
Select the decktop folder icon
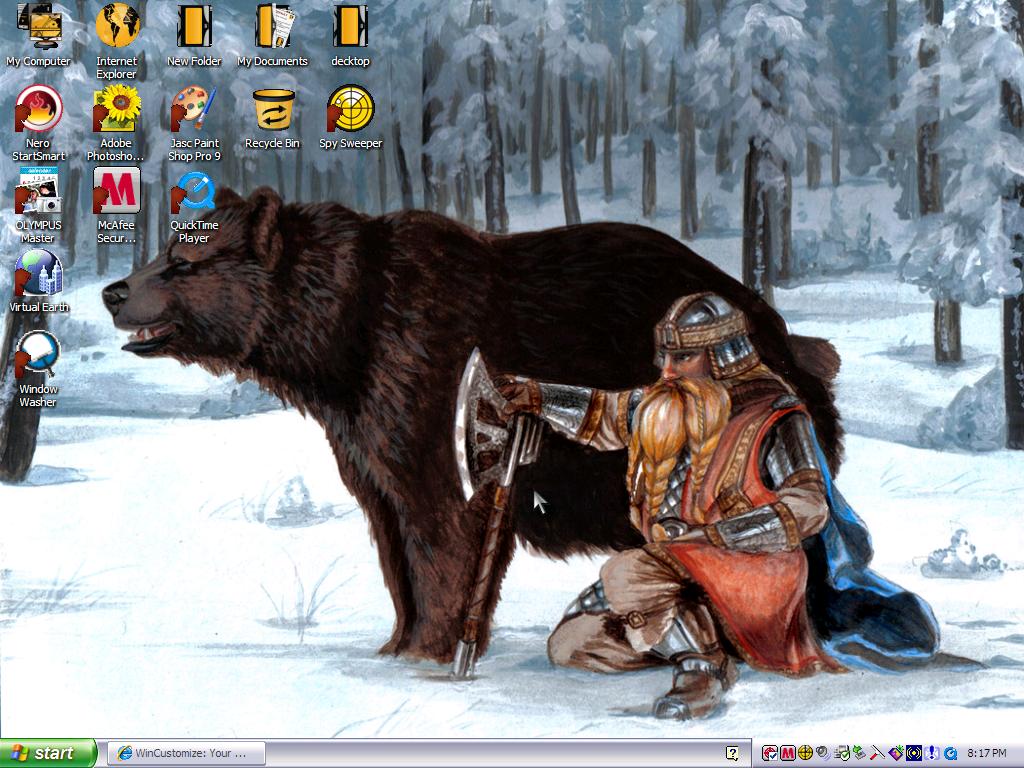click(x=350, y=35)
